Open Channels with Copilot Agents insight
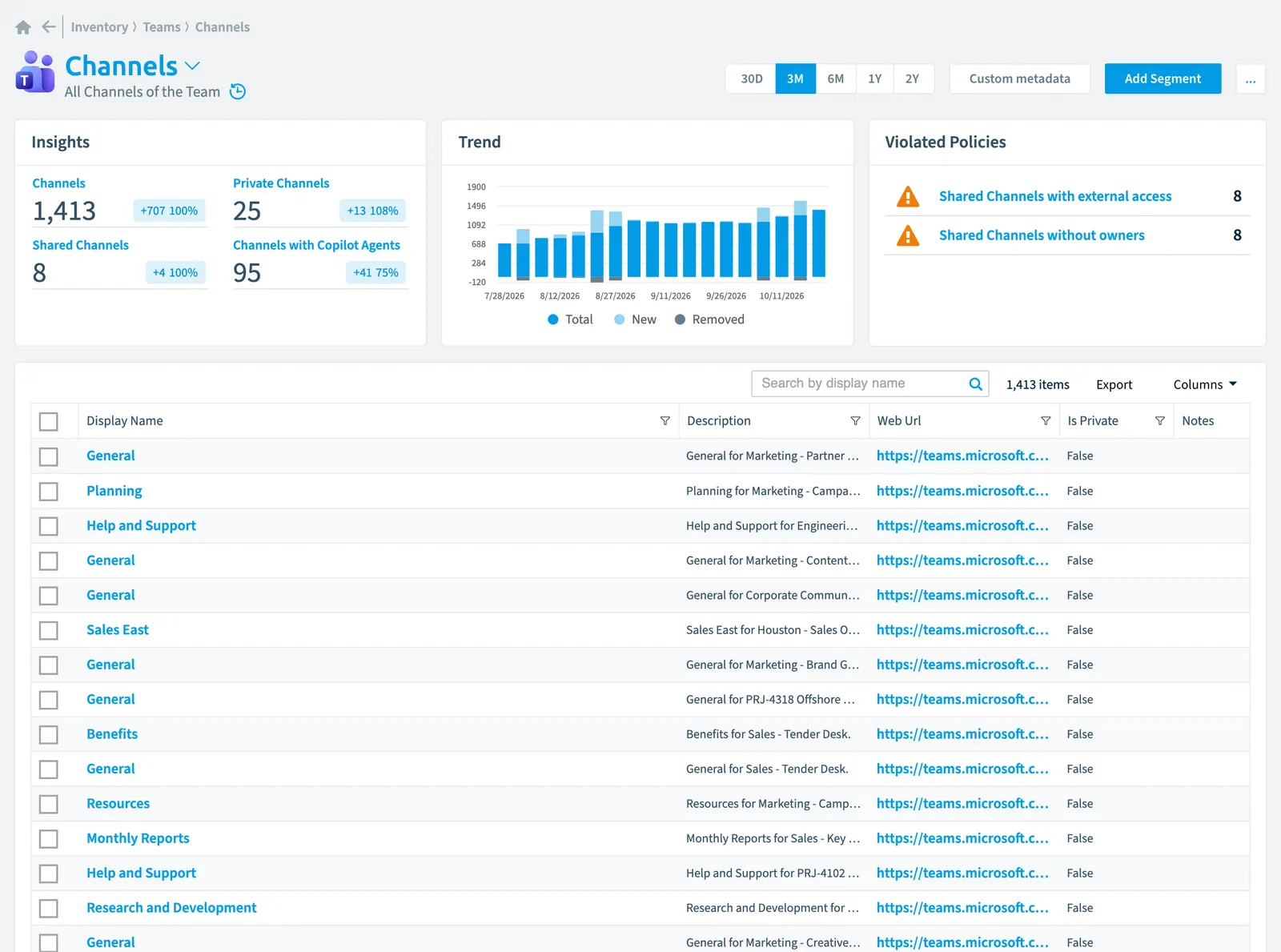Screen dimensions: 1281x952 (316, 245)
